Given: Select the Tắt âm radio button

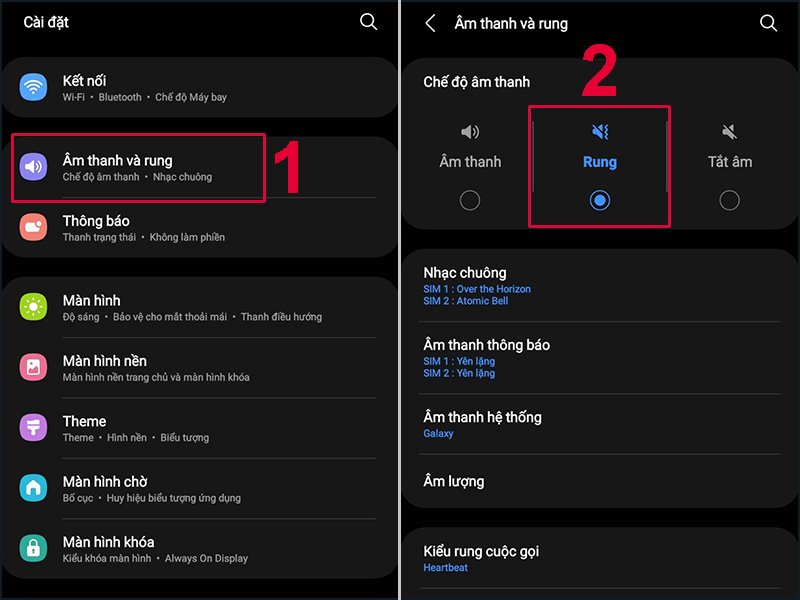Looking at the screenshot, I should click(x=729, y=201).
